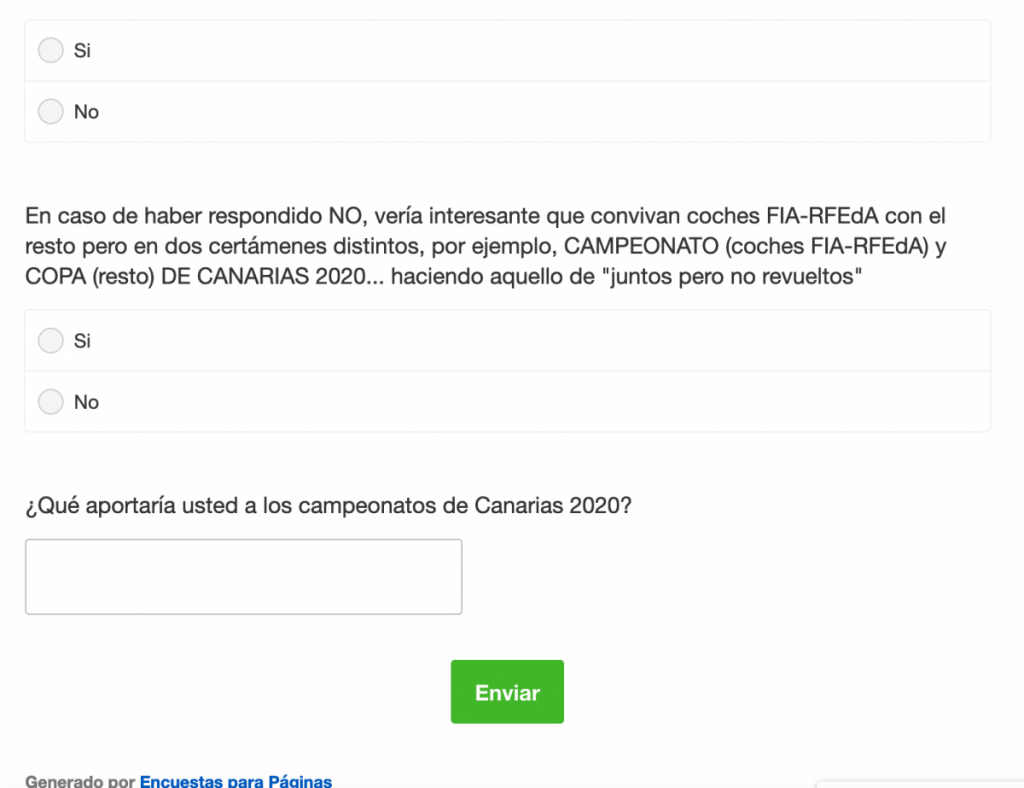Viewport: 1024px width, 788px height.
Task: Choose "Si" radio under the FIA-RFEdA question
Action: click(50, 341)
